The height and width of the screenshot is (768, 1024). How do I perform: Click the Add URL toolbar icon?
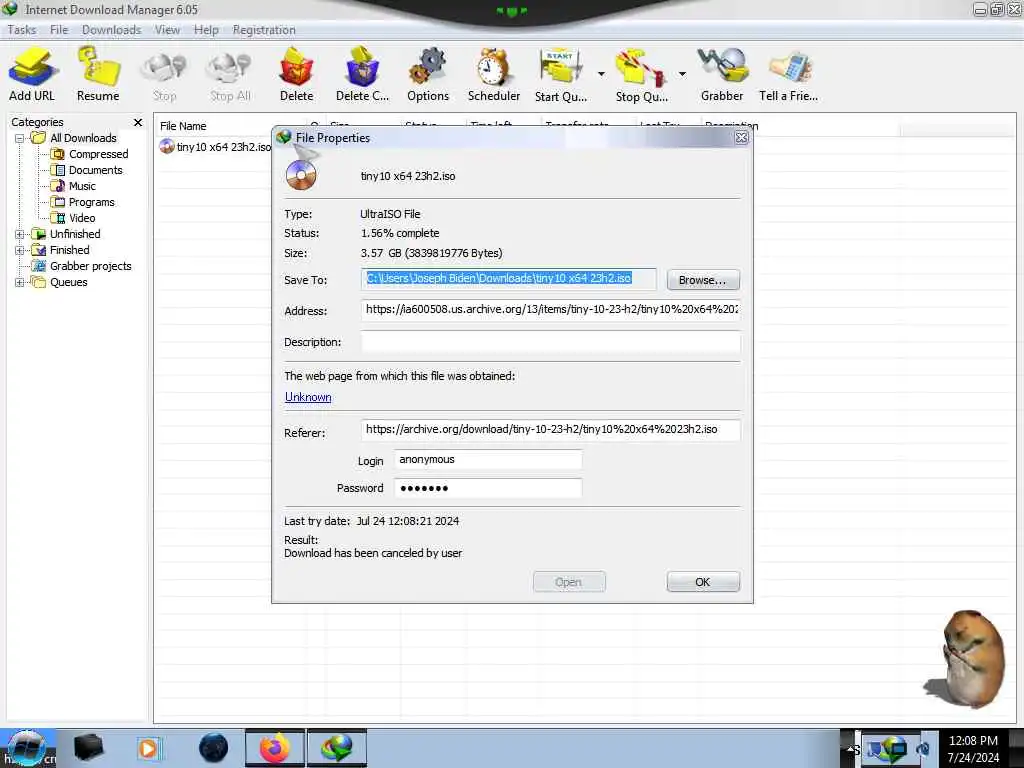click(x=32, y=74)
